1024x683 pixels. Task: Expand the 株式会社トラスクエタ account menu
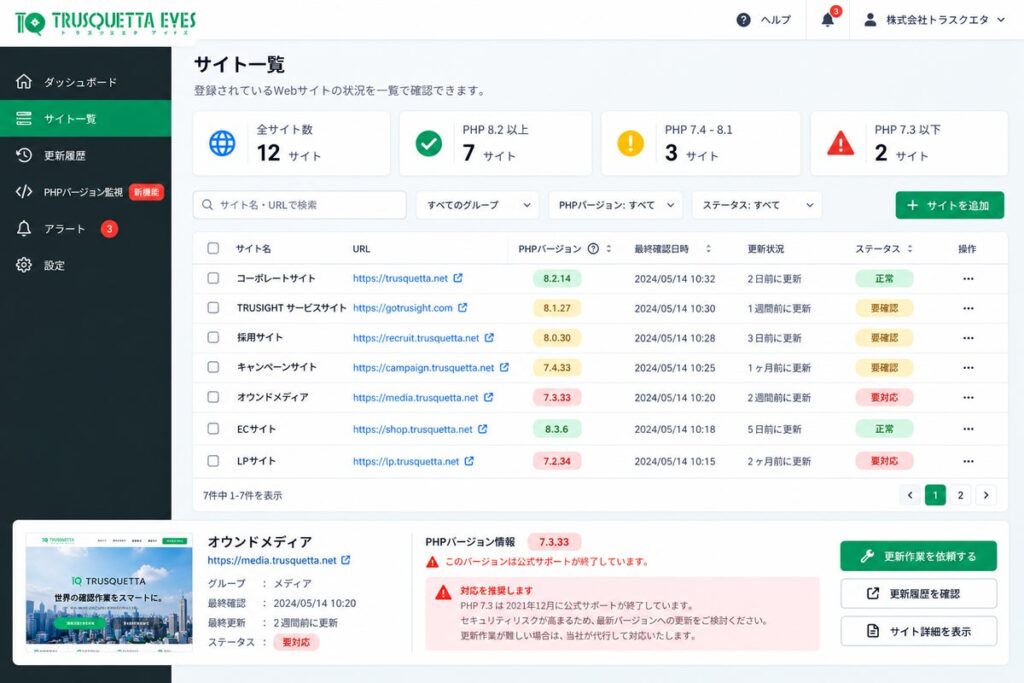point(935,20)
